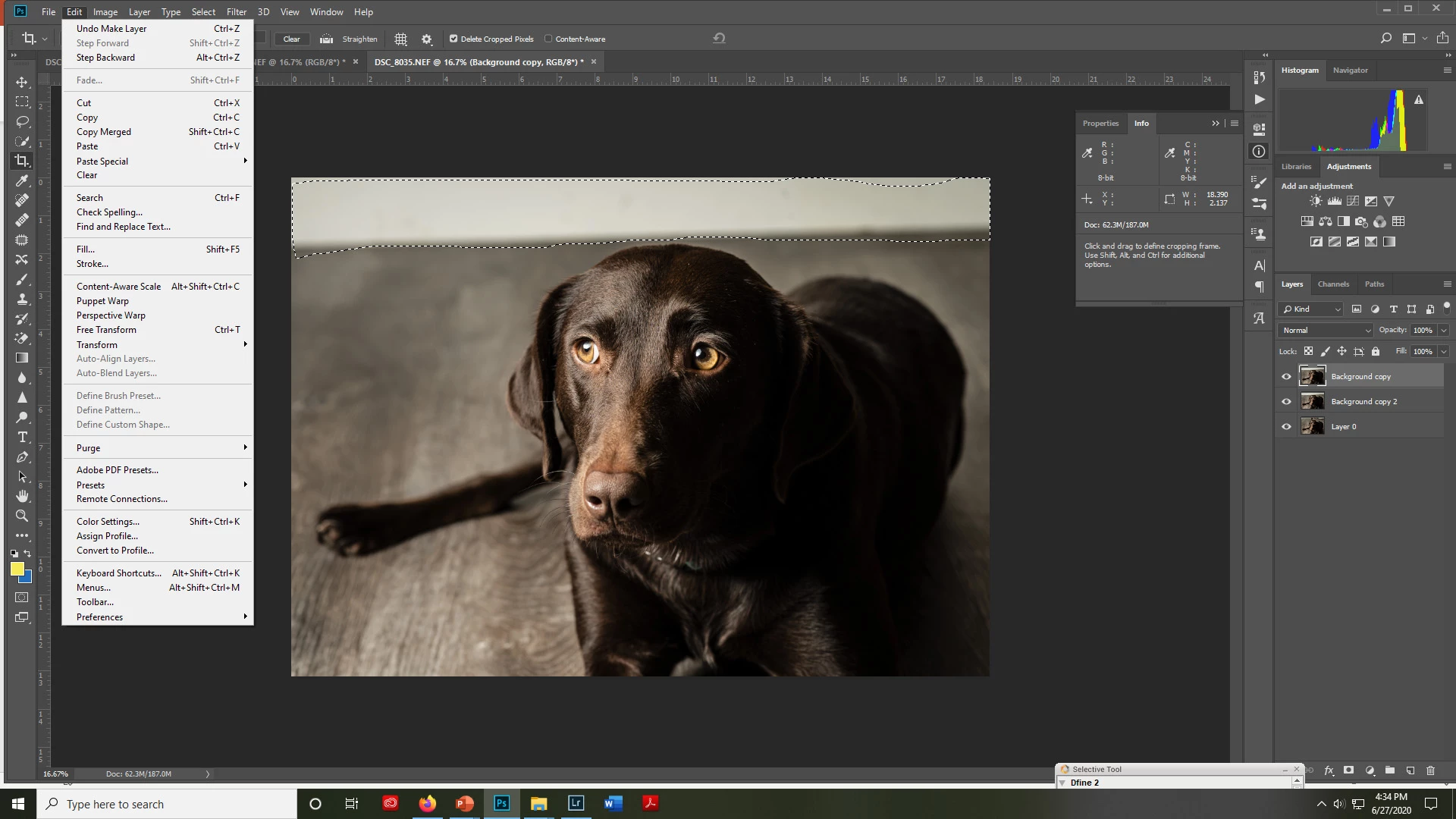Open the Kind filter dropdown

[1311, 309]
